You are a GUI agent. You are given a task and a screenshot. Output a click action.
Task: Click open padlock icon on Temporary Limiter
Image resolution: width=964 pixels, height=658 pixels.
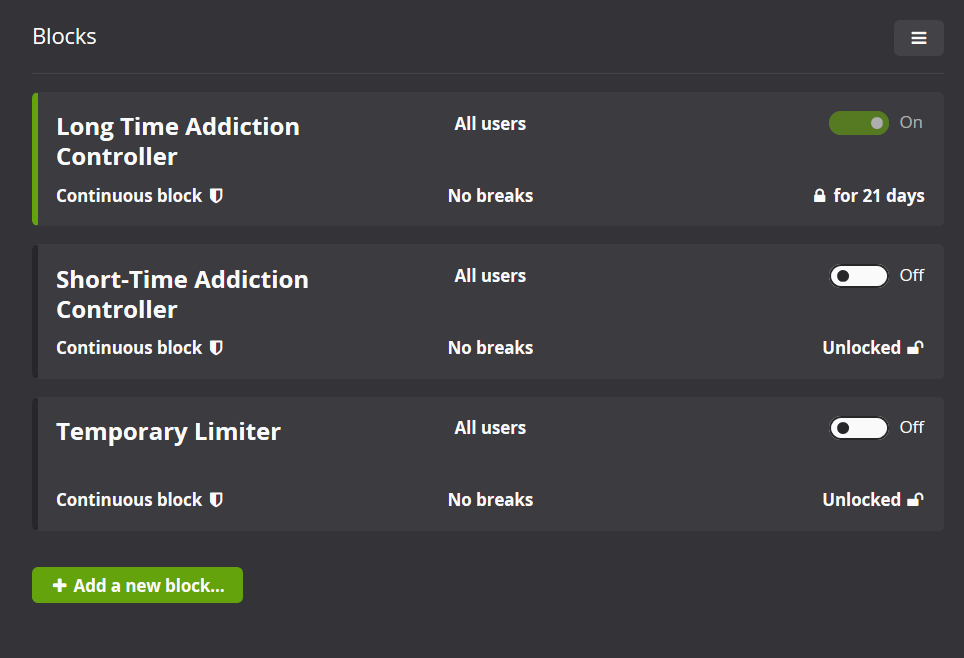click(x=915, y=499)
